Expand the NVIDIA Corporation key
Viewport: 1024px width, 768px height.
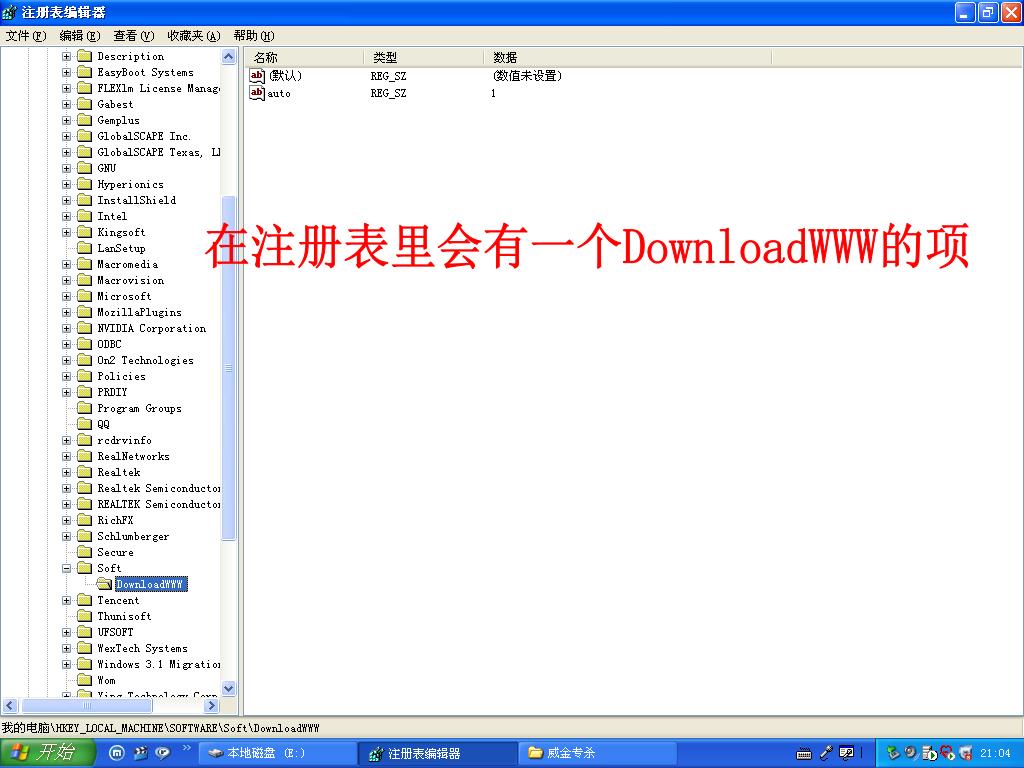(67, 328)
